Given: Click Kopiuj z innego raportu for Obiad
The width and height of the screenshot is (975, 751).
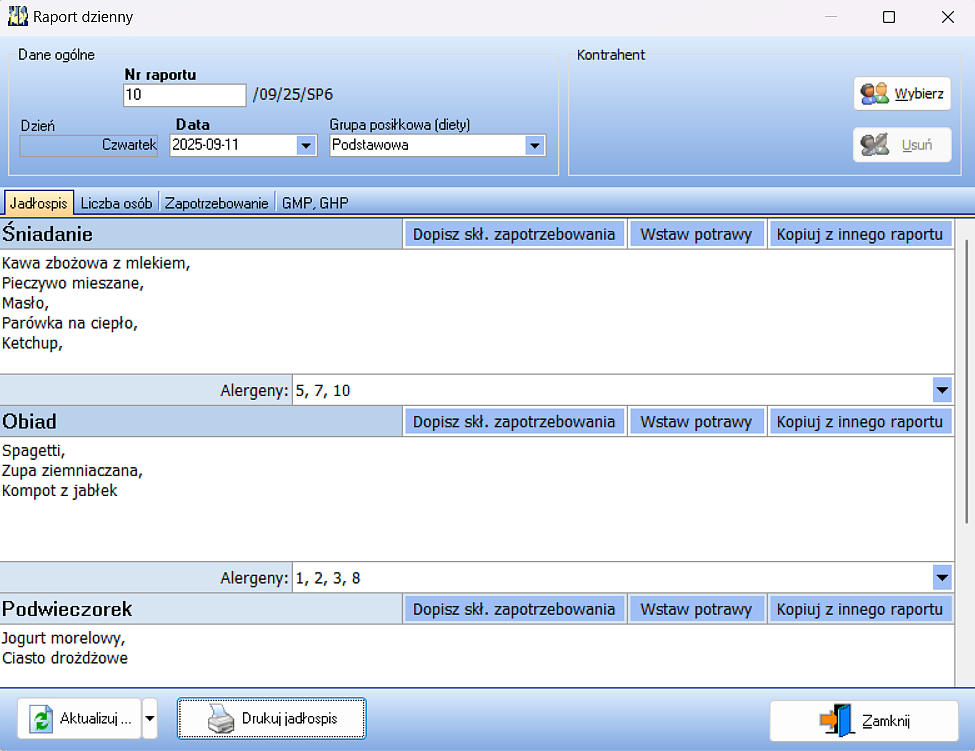Looking at the screenshot, I should [x=860, y=421].
